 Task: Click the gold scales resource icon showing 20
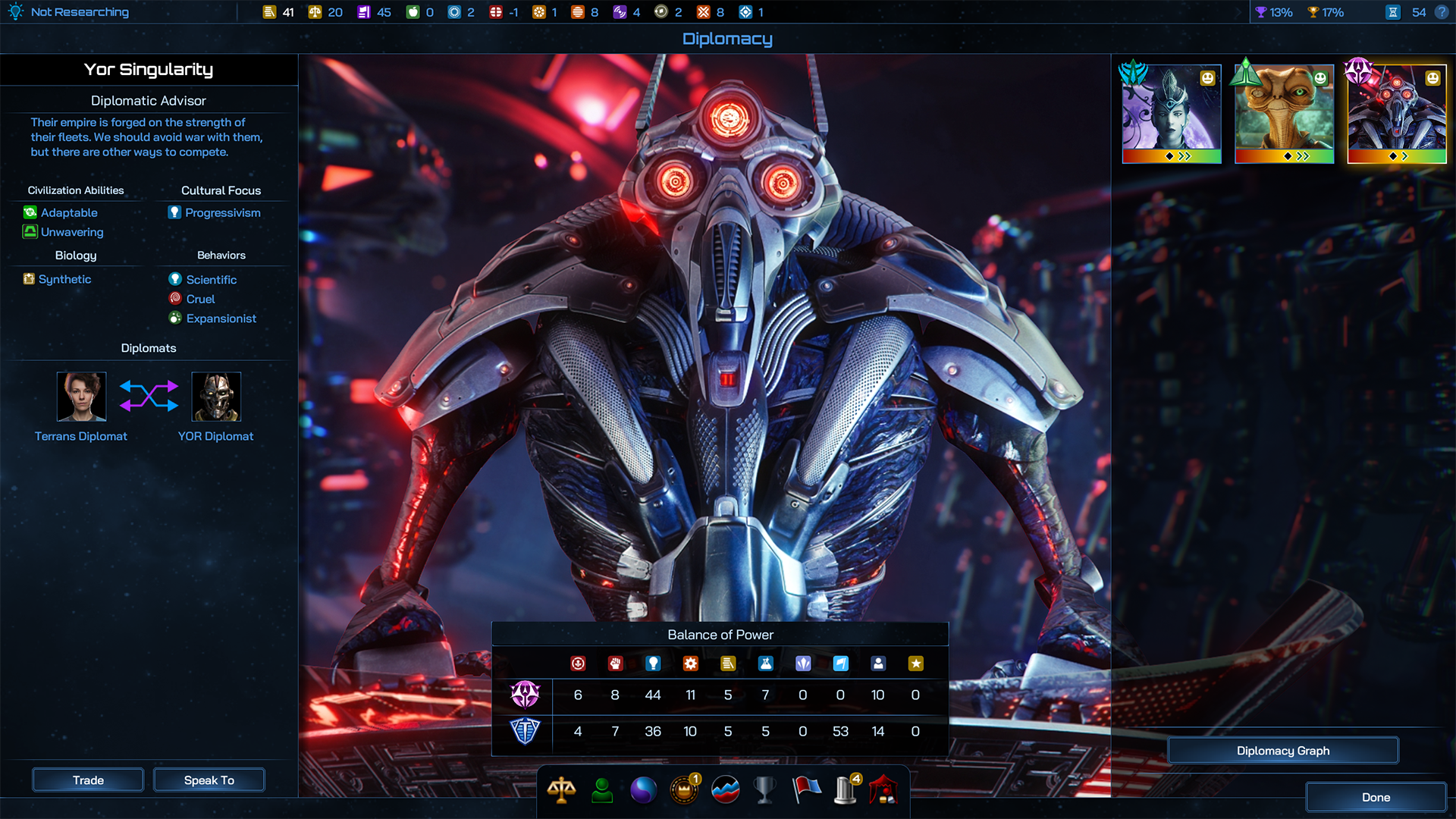coord(315,12)
